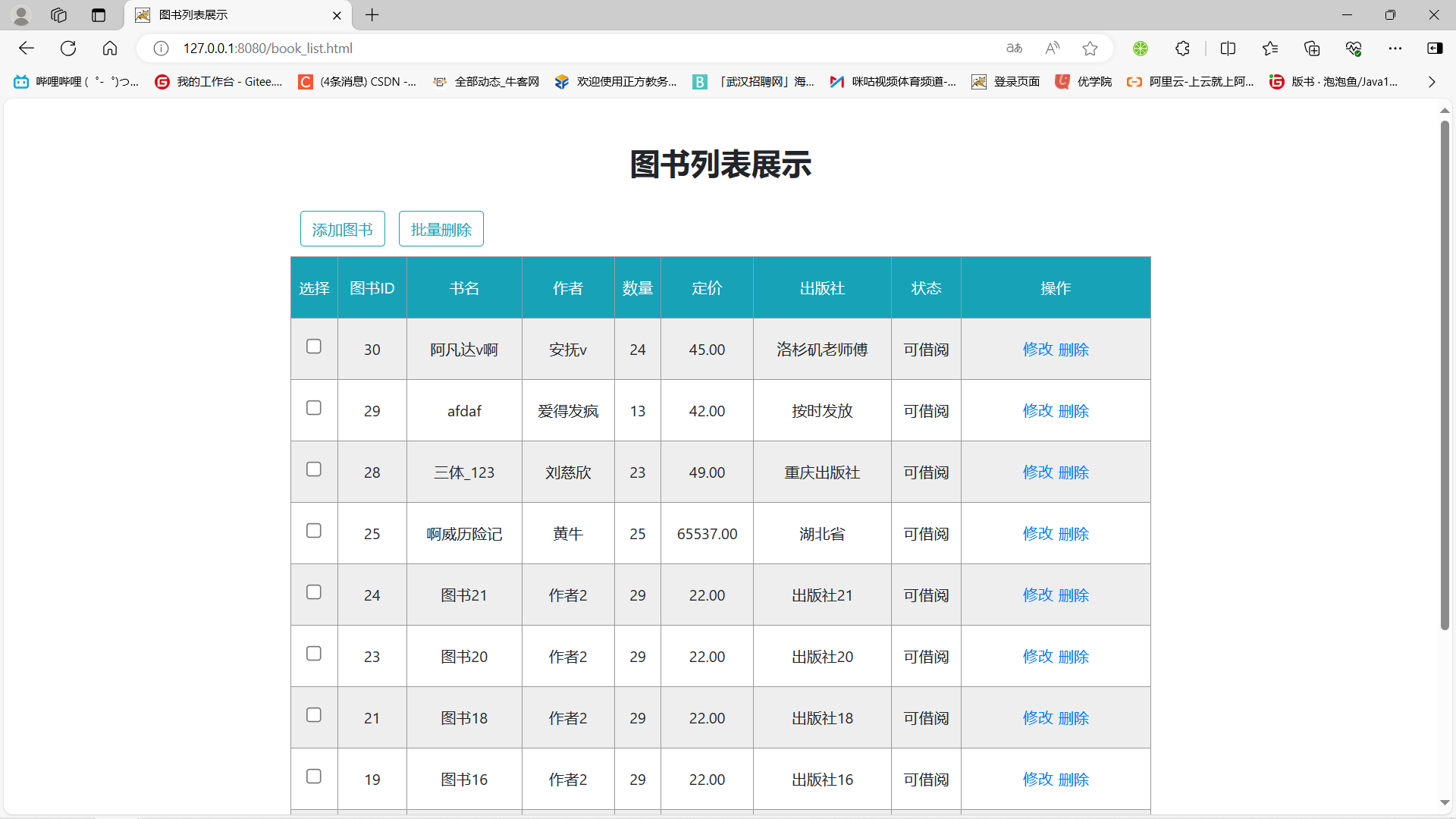Image resolution: width=1456 pixels, height=819 pixels.
Task: Open the 版书 泡泡鱼 bookmark
Action: click(1333, 82)
